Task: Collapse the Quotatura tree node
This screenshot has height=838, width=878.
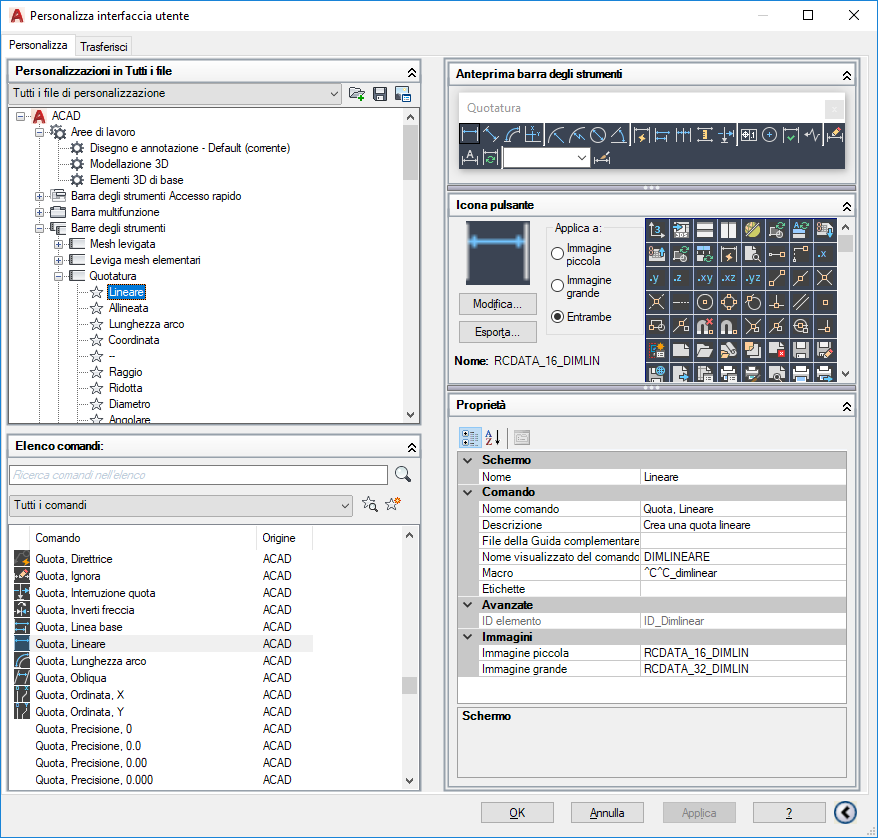Action: tap(58, 276)
